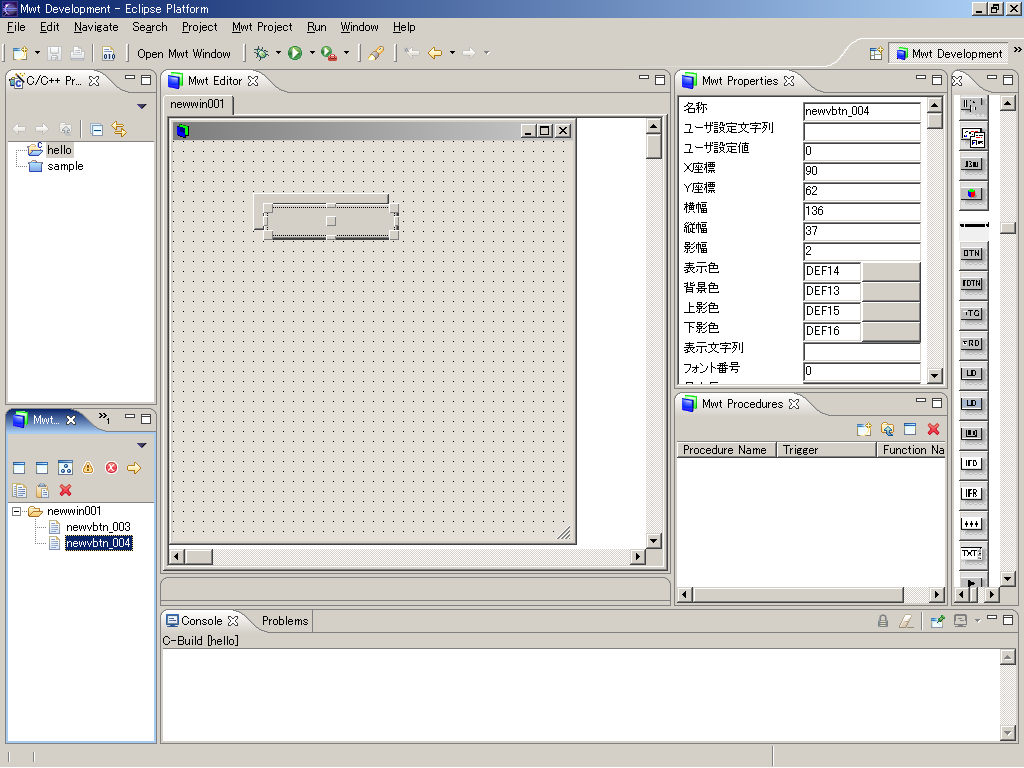Click the red circle error icon
Screen dimensions: 1024x768
112,468
